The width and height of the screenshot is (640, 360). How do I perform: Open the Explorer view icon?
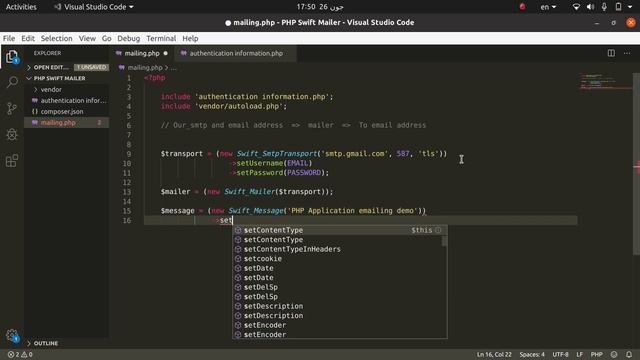[x=12, y=57]
